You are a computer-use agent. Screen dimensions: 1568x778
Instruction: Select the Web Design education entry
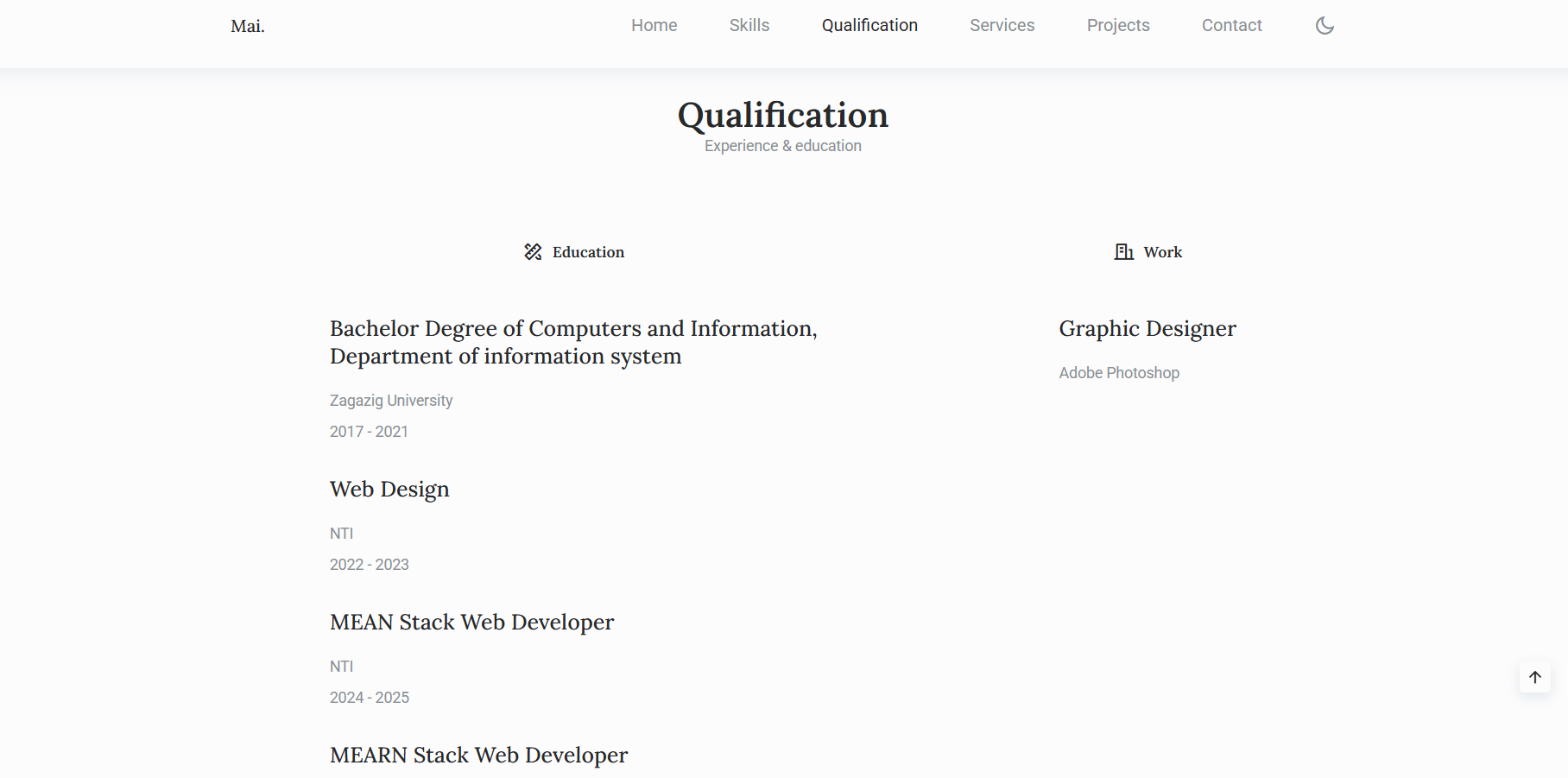389,490
